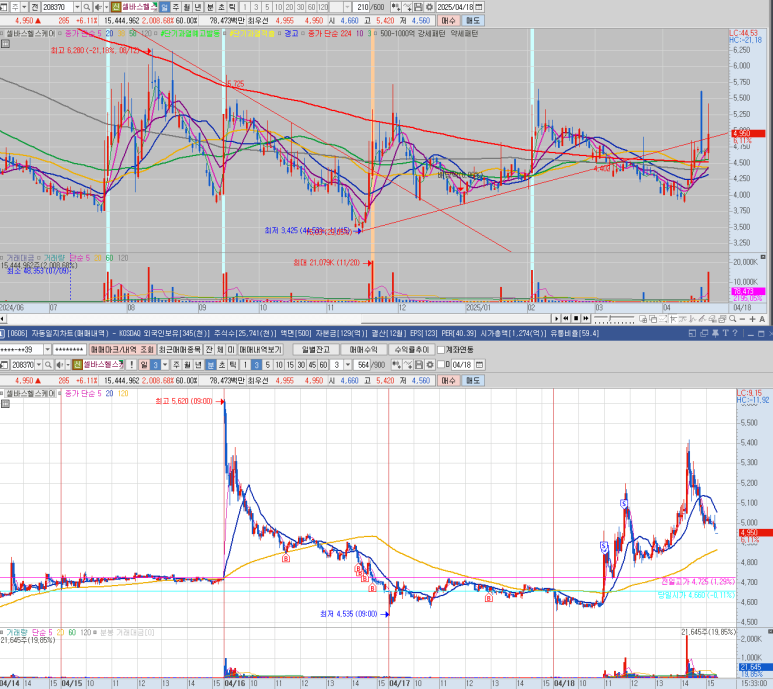
Task: Click the 564 bar count field in the lower toolbar
Action: 364,365
